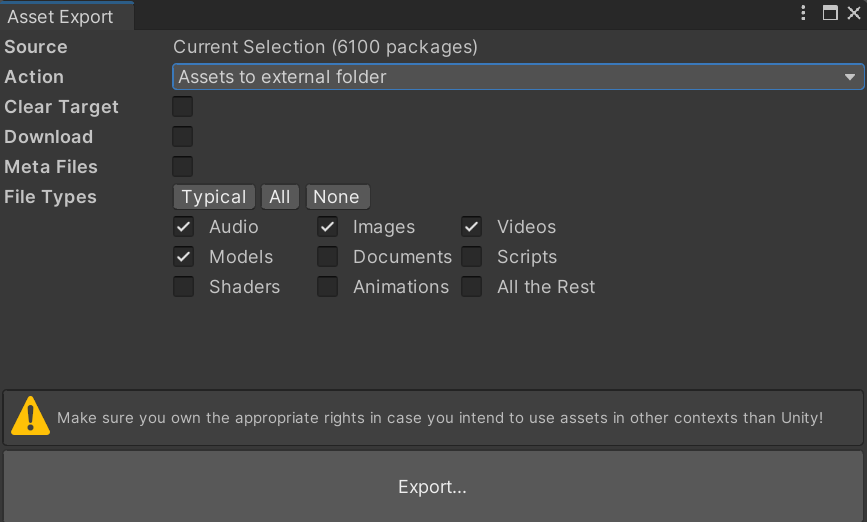Uncheck the Videos checkbox

(x=471, y=227)
